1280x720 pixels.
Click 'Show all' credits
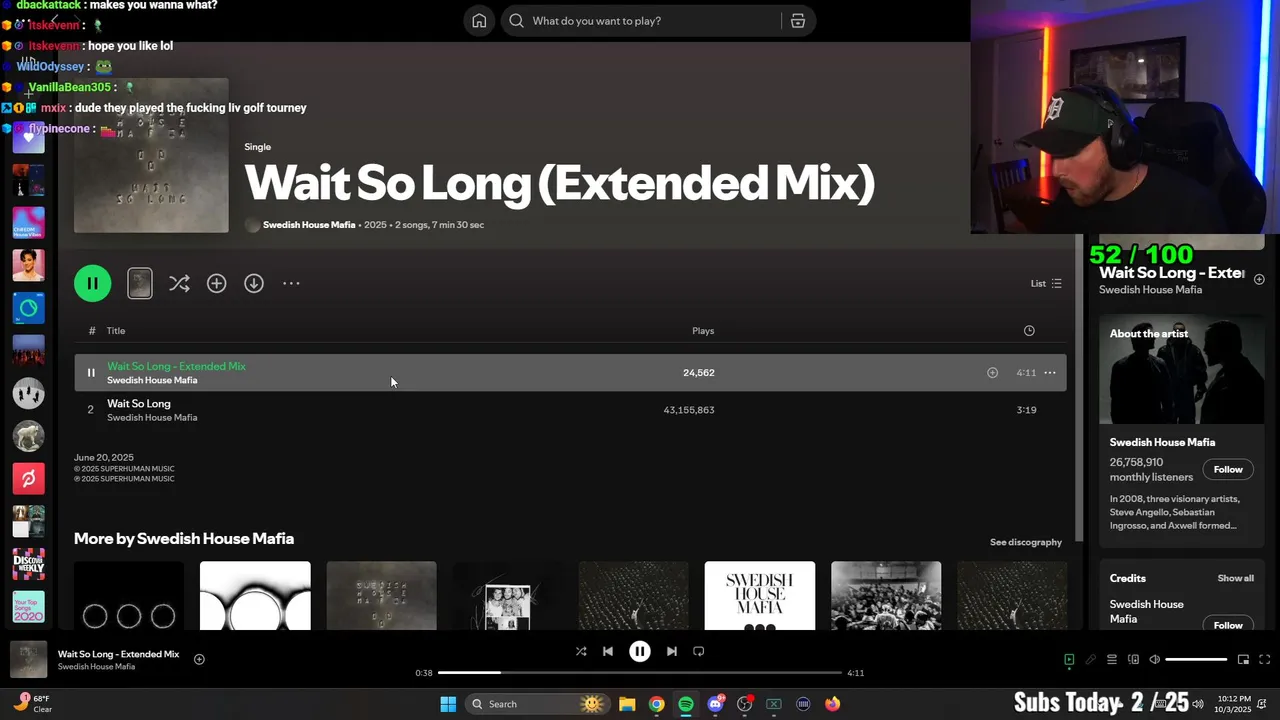point(1235,578)
